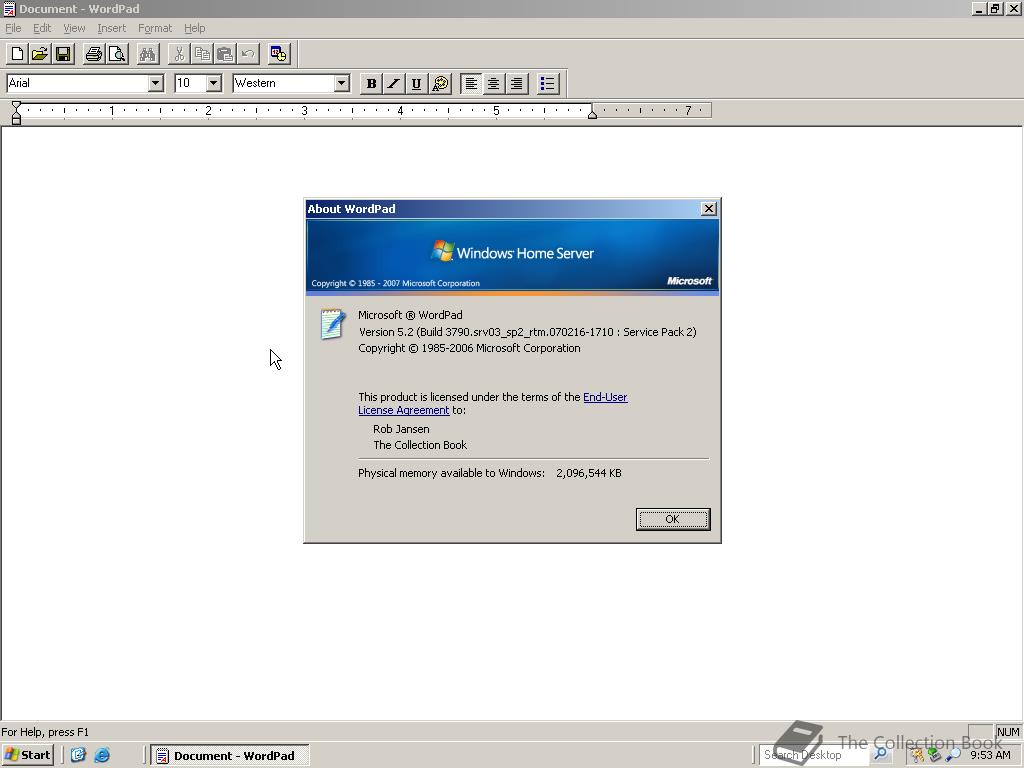Toggle italic formatting
Image resolution: width=1024 pixels, height=768 pixels.
point(394,84)
